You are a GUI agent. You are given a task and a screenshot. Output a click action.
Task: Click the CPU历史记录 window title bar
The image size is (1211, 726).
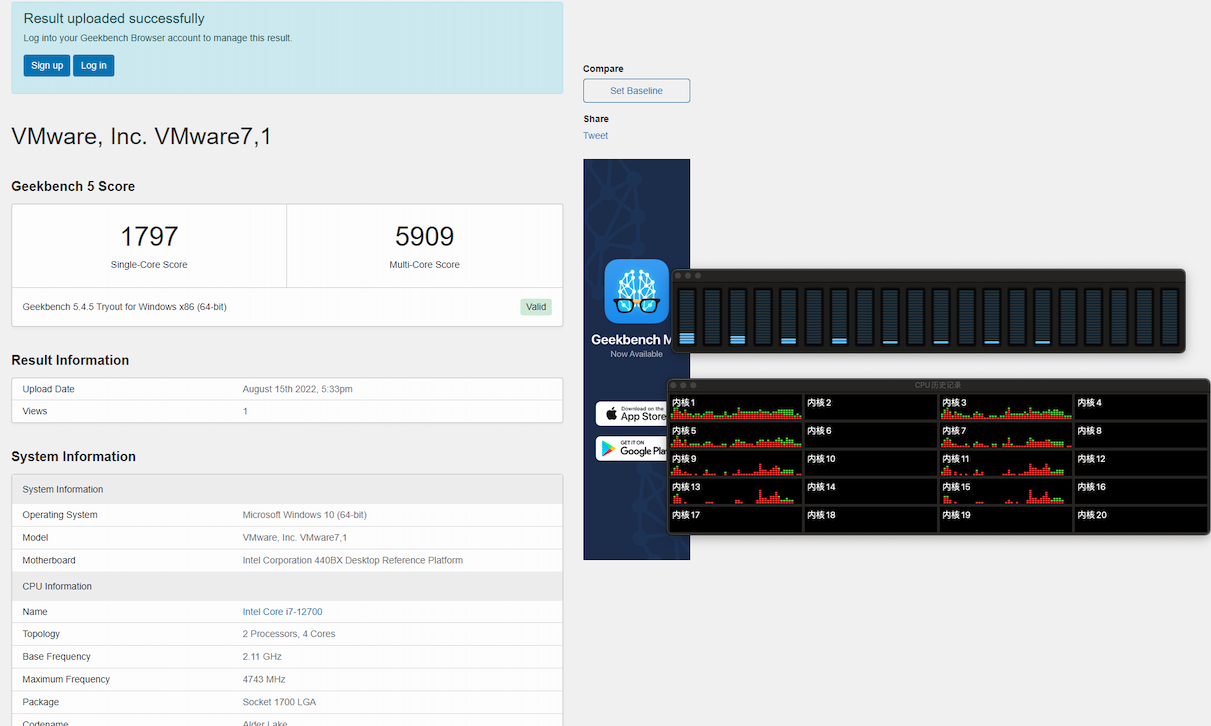click(x=940, y=383)
